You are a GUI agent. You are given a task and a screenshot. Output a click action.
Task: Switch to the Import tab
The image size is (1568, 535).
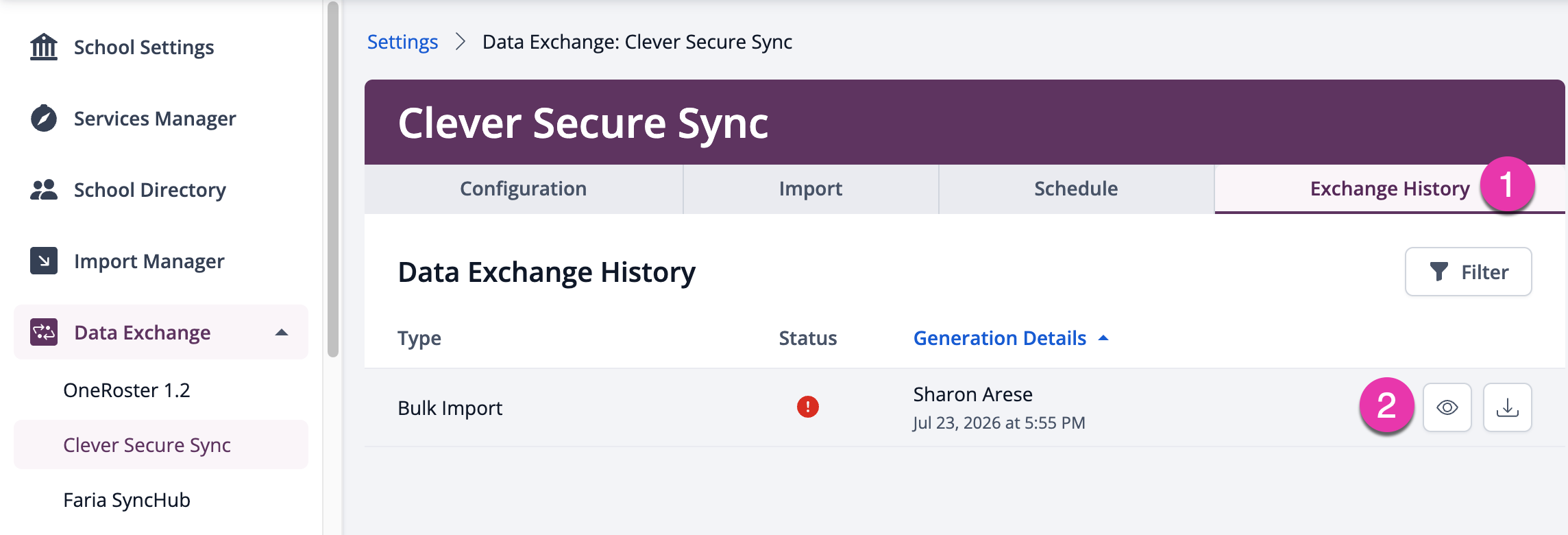(811, 189)
